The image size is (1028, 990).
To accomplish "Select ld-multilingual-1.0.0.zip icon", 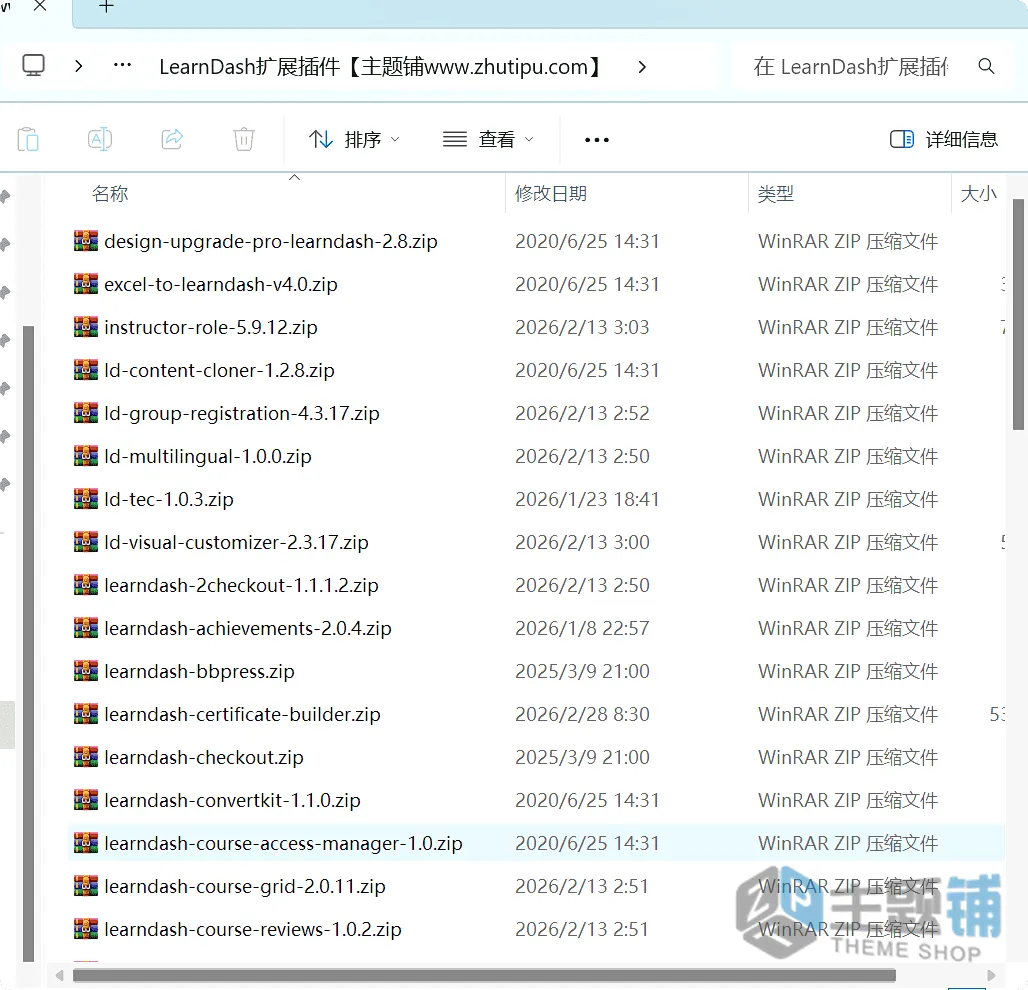I will pos(86,456).
